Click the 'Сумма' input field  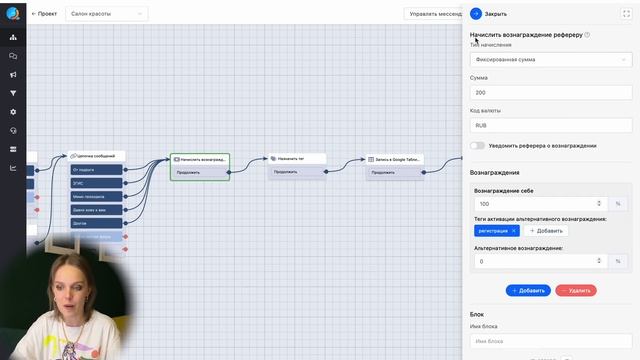tap(551, 93)
